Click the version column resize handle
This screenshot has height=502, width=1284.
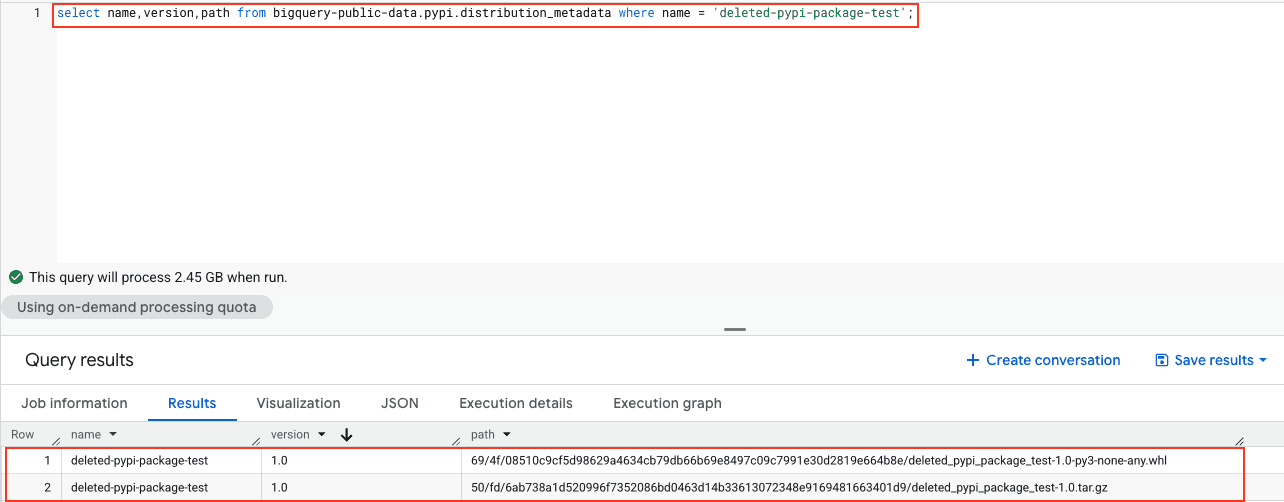click(457, 441)
